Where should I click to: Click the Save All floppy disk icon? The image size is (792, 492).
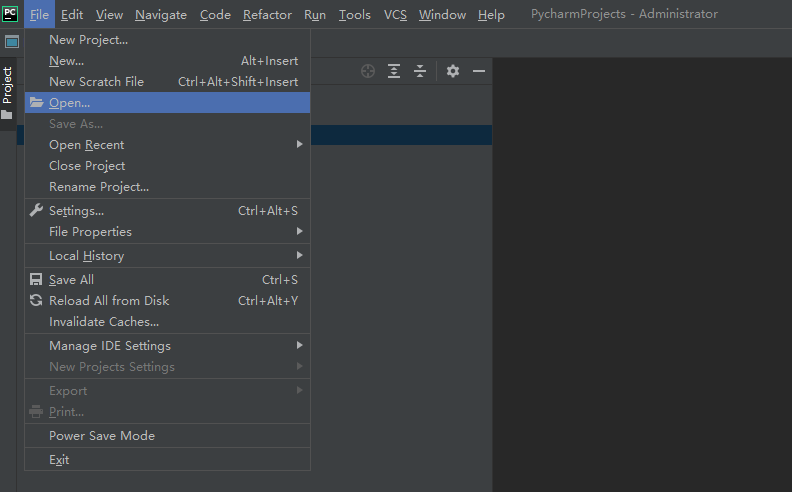point(36,279)
